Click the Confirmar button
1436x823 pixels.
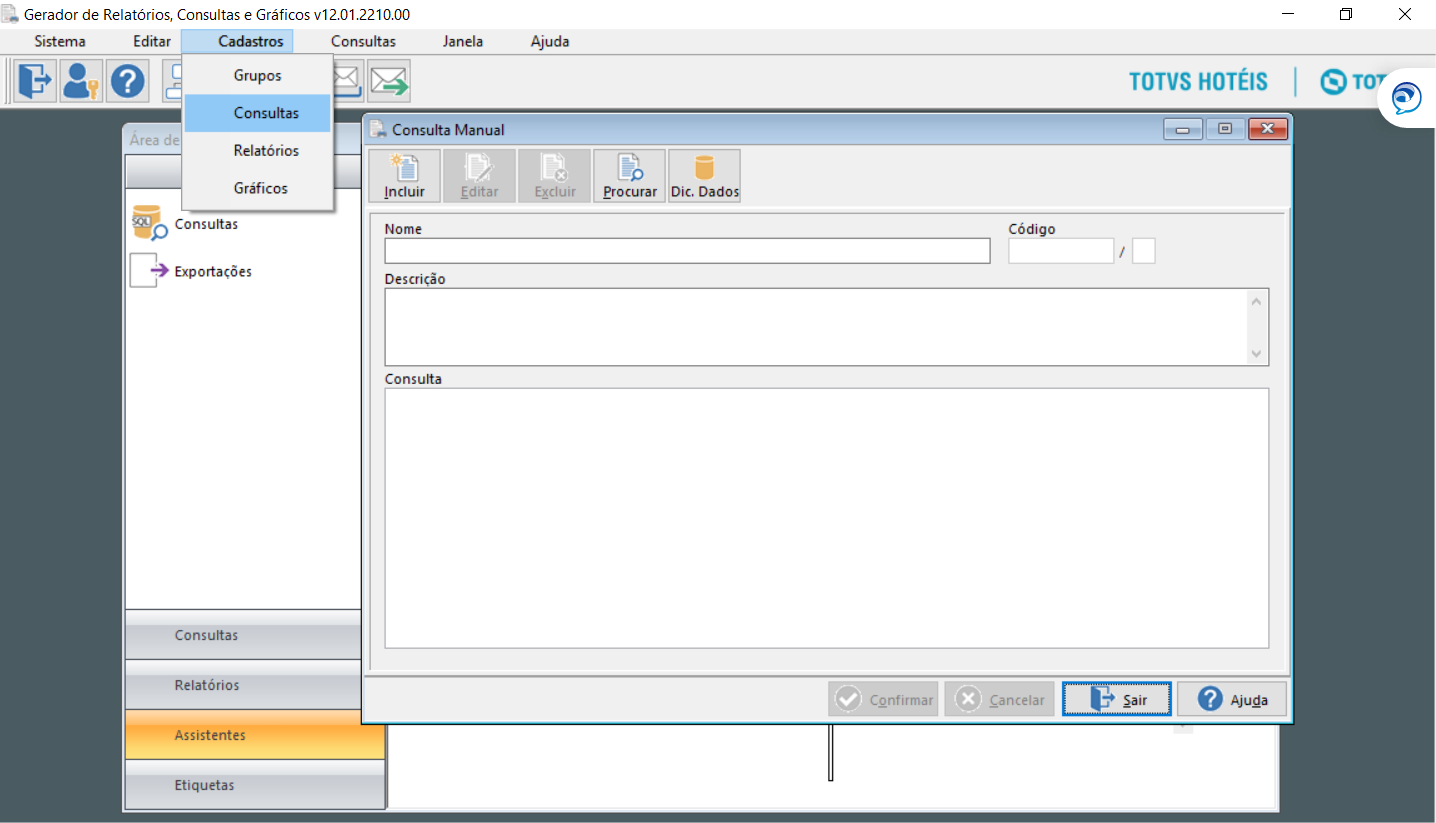883,699
